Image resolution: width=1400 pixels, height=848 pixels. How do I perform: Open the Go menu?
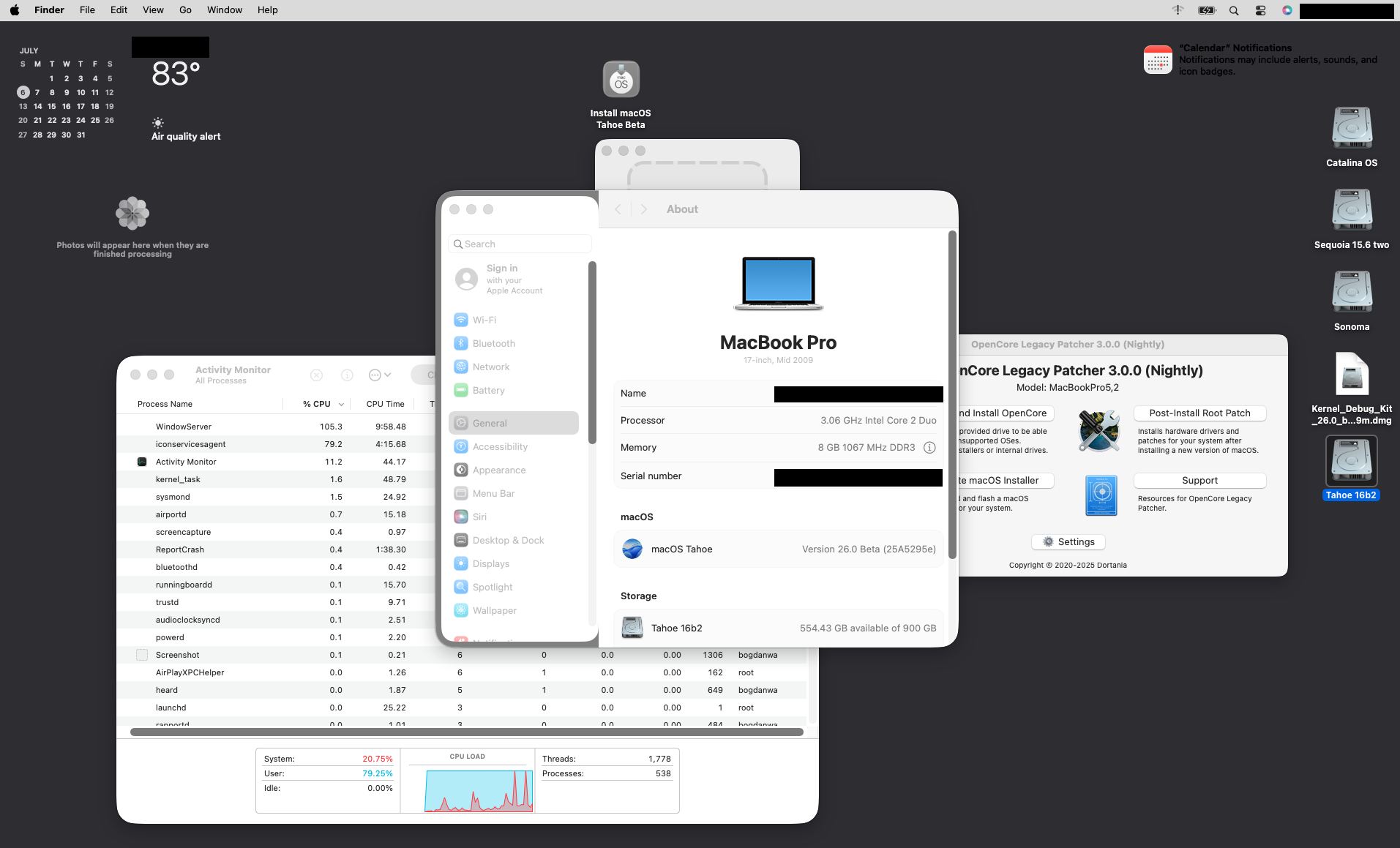point(185,10)
